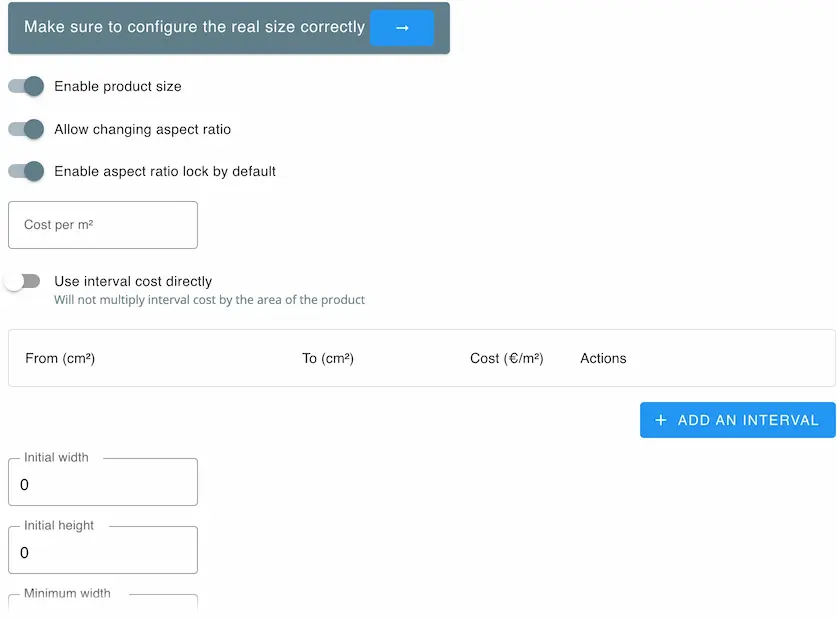Screen dimensions: 837x619
Task: Click the 'Will not multiply interval cost' helper text
Action: pos(209,300)
